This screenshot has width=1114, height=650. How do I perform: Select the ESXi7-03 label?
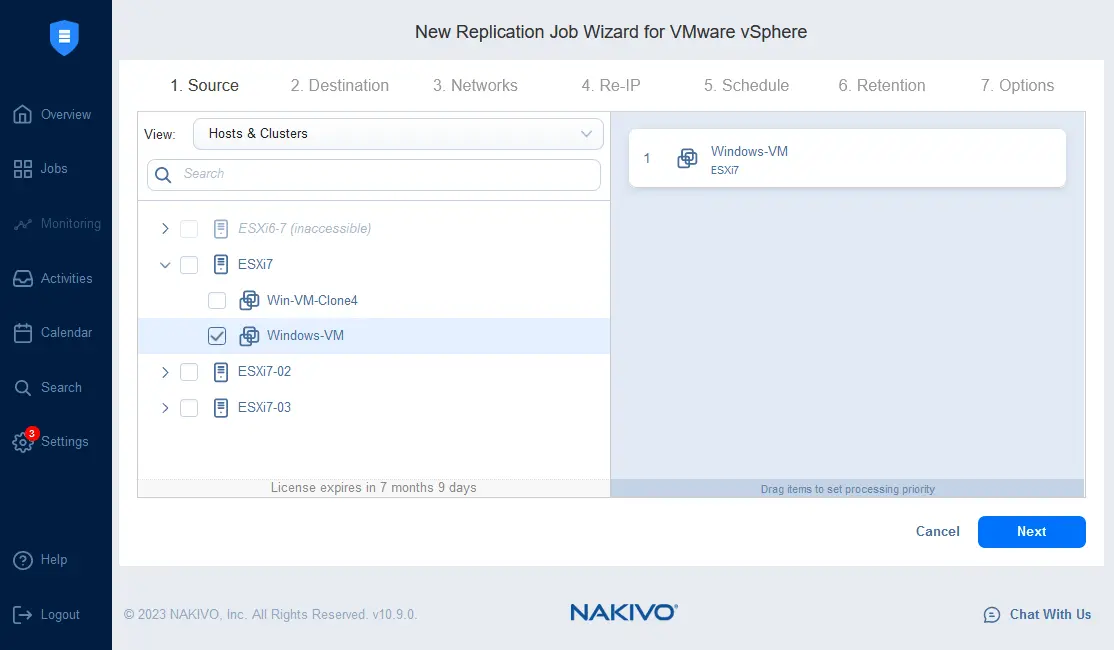point(264,408)
